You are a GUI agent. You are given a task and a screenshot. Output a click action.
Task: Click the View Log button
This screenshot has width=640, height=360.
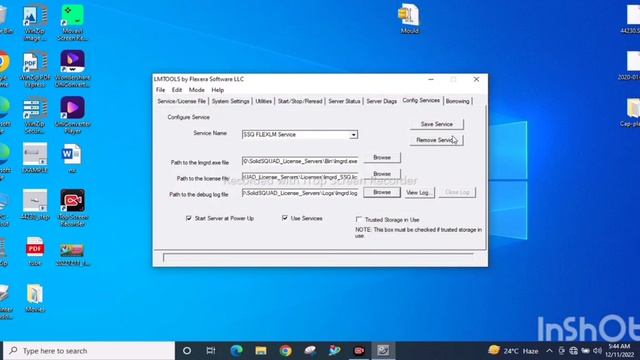pos(419,192)
